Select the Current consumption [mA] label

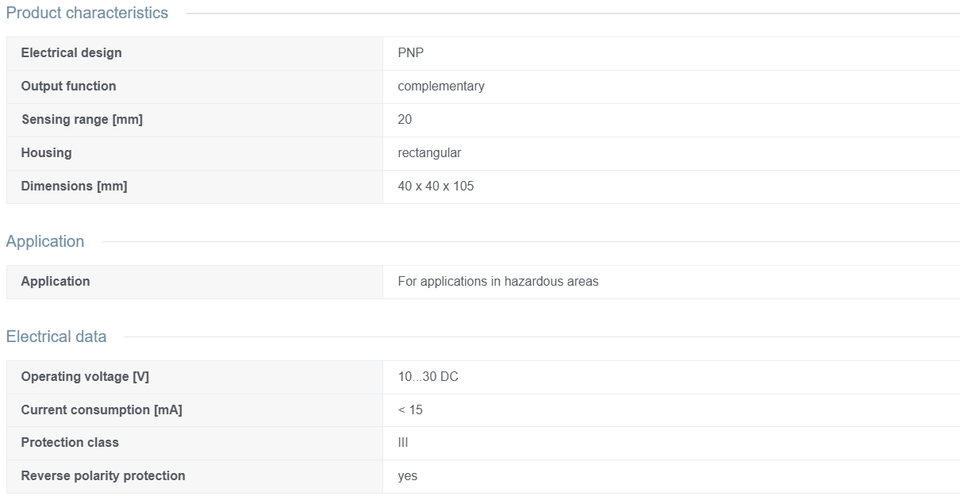pos(102,410)
